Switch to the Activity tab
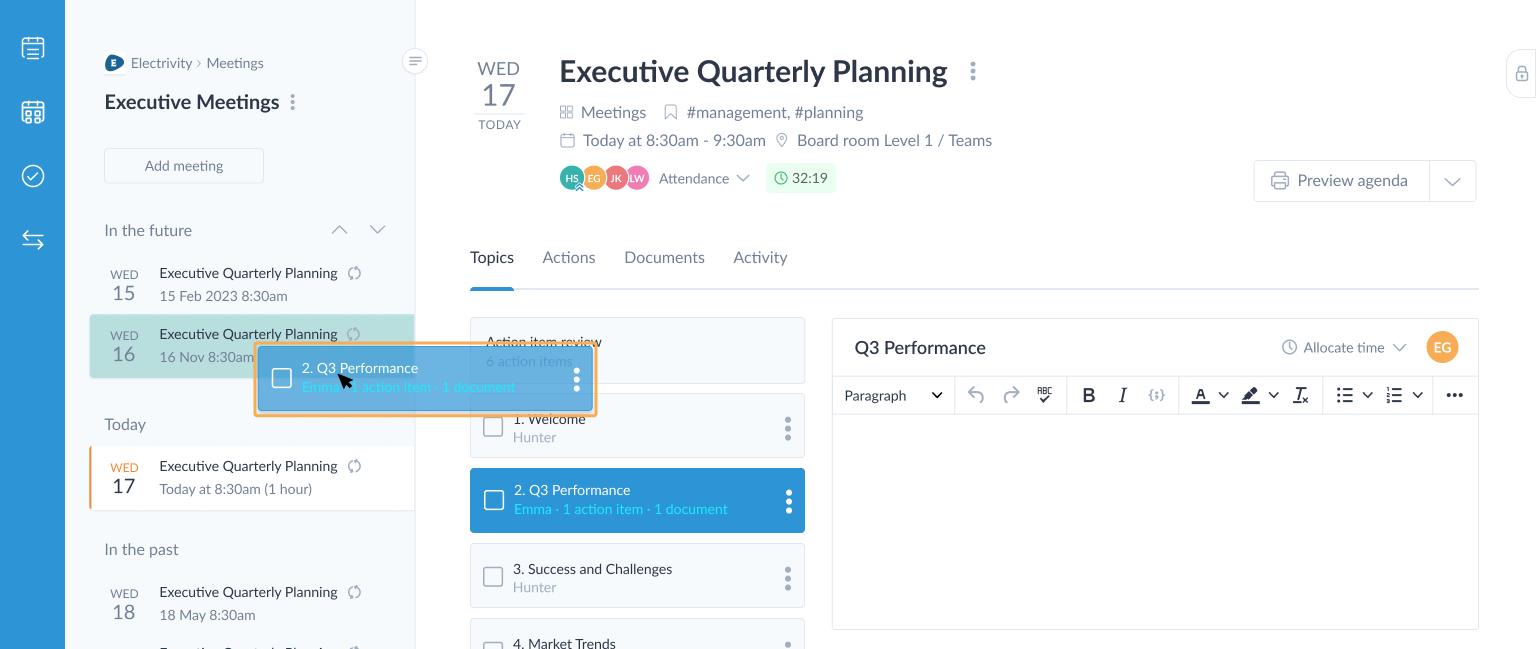1537x649 pixels. point(760,257)
